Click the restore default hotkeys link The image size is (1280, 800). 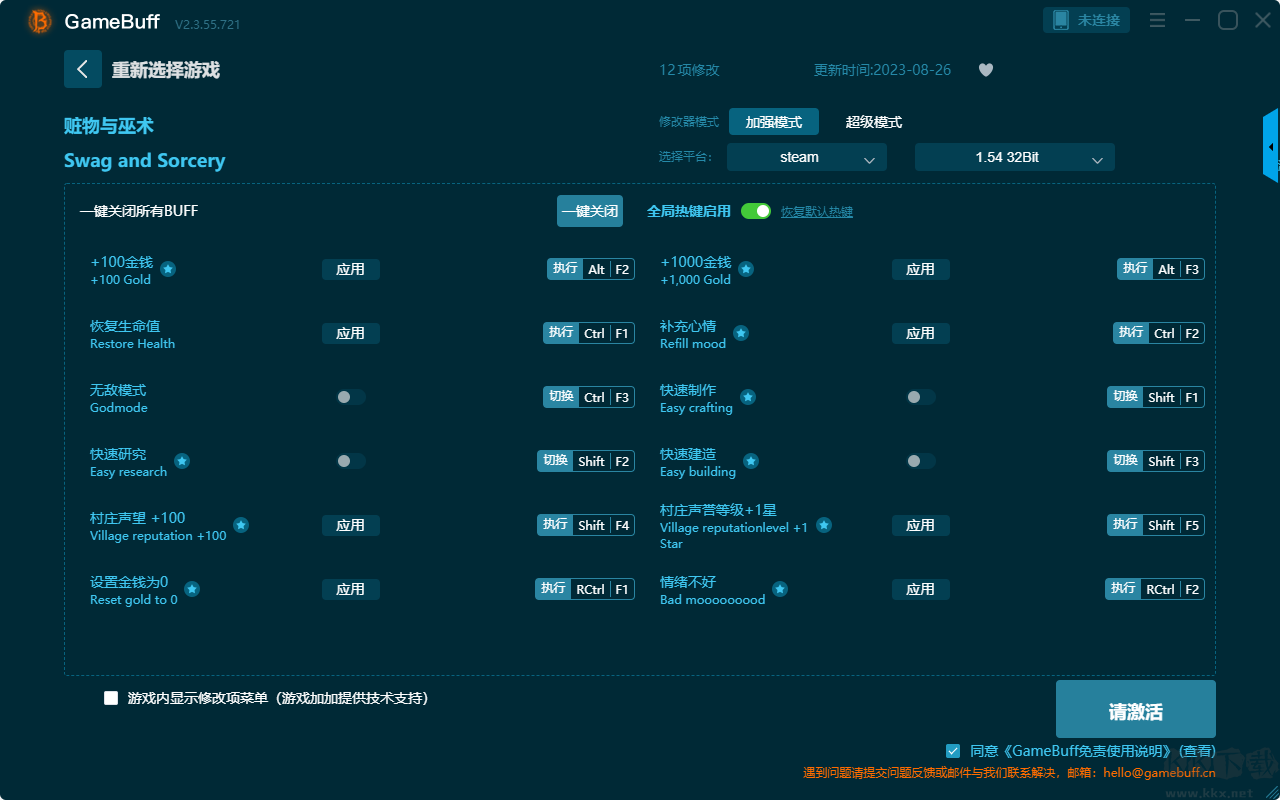817,212
